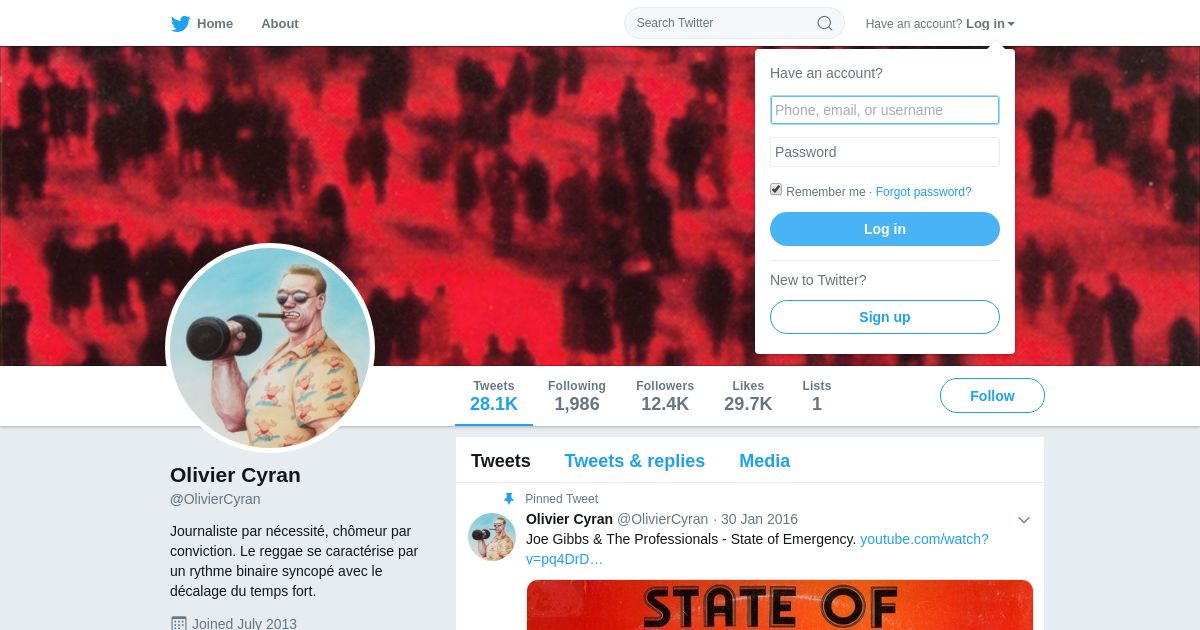Open the About menu item

click(x=280, y=23)
